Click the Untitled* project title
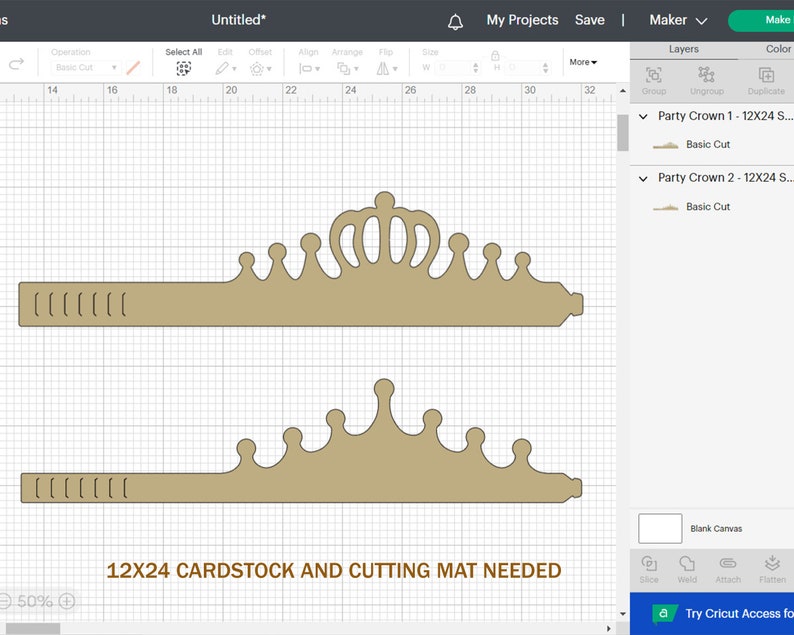 [x=239, y=20]
